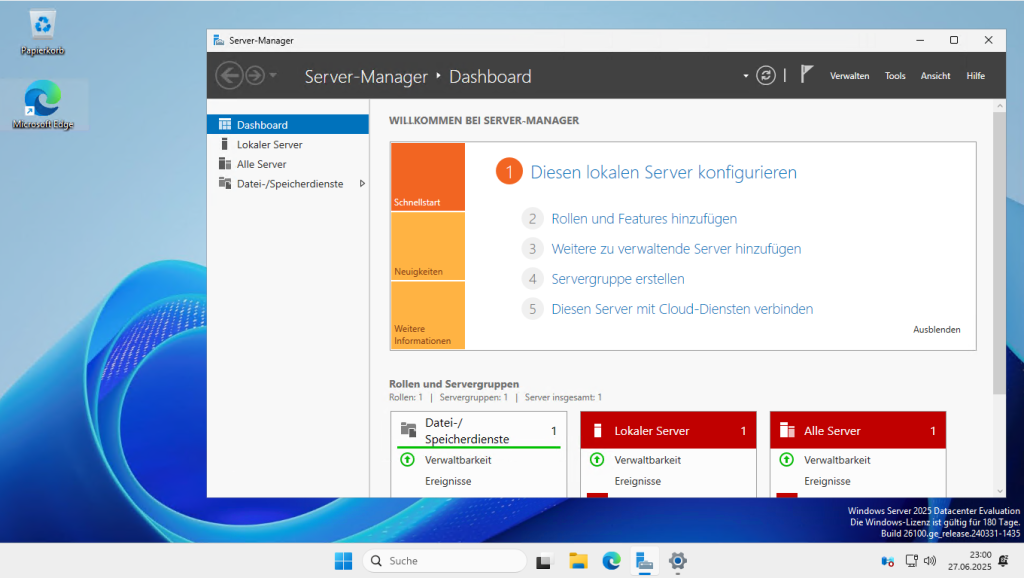Select Datei-/Speicherdienste in the sidebar
The image size is (1024, 578).
[288, 184]
